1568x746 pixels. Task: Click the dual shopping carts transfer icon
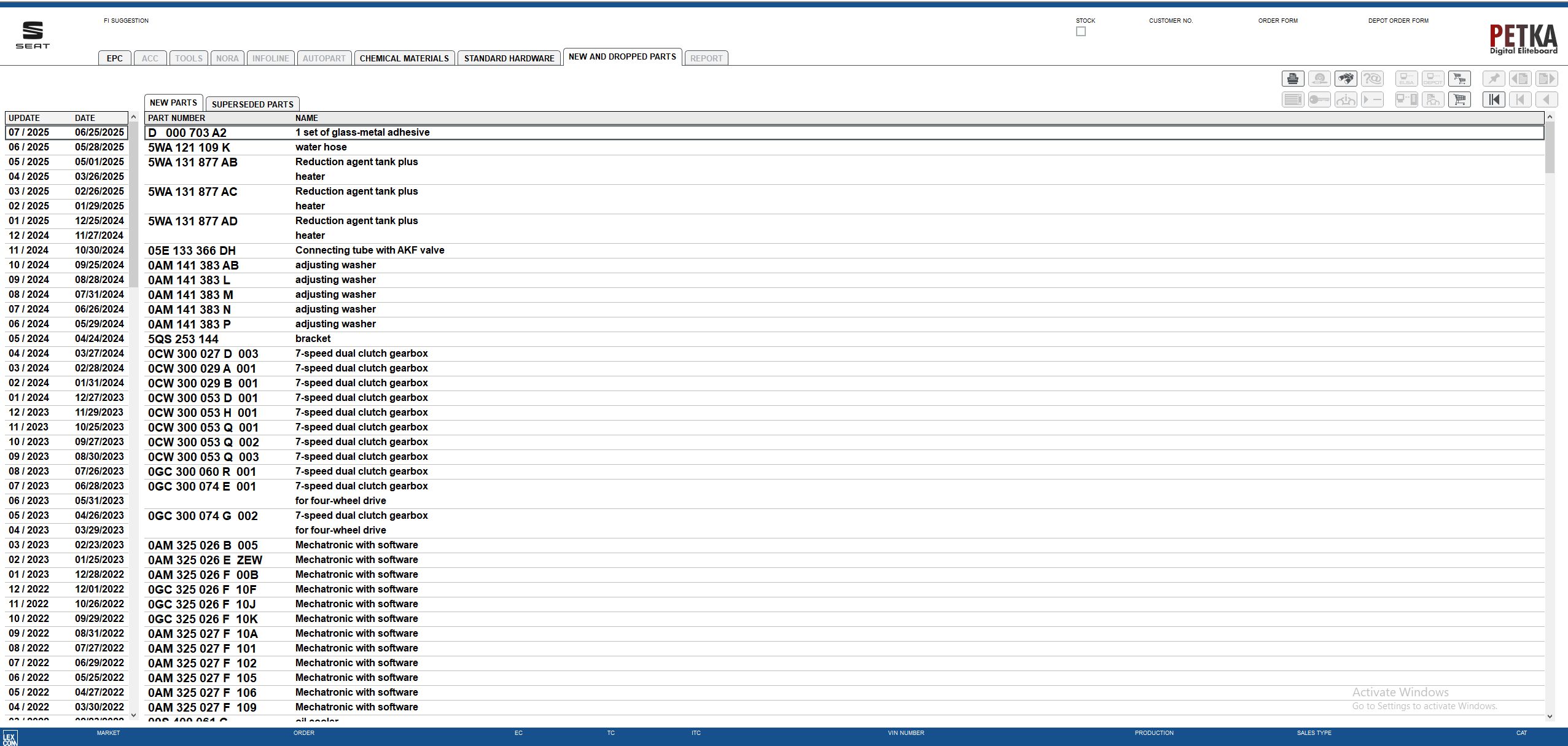(1460, 79)
